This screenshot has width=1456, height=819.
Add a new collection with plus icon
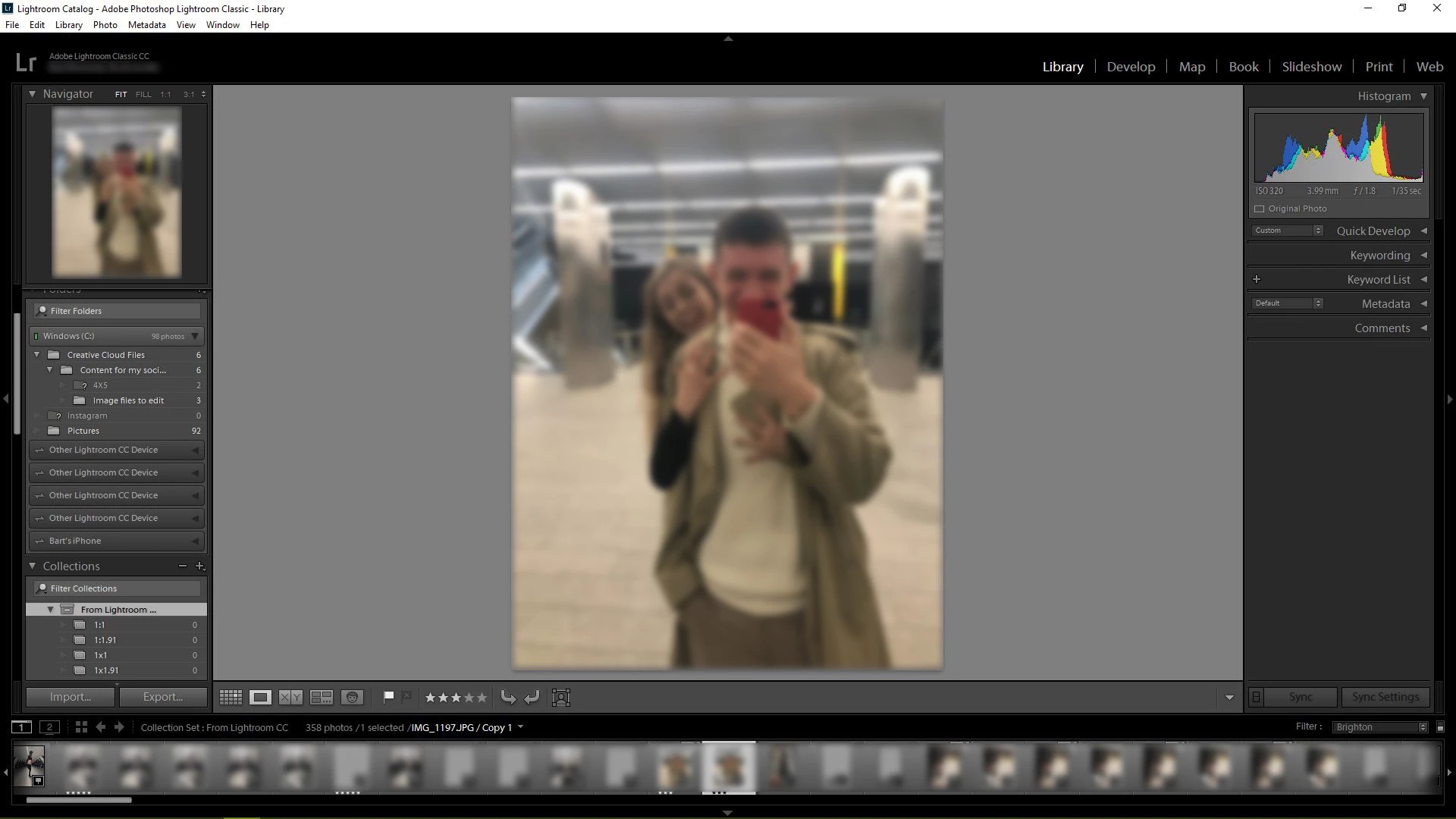click(x=200, y=566)
